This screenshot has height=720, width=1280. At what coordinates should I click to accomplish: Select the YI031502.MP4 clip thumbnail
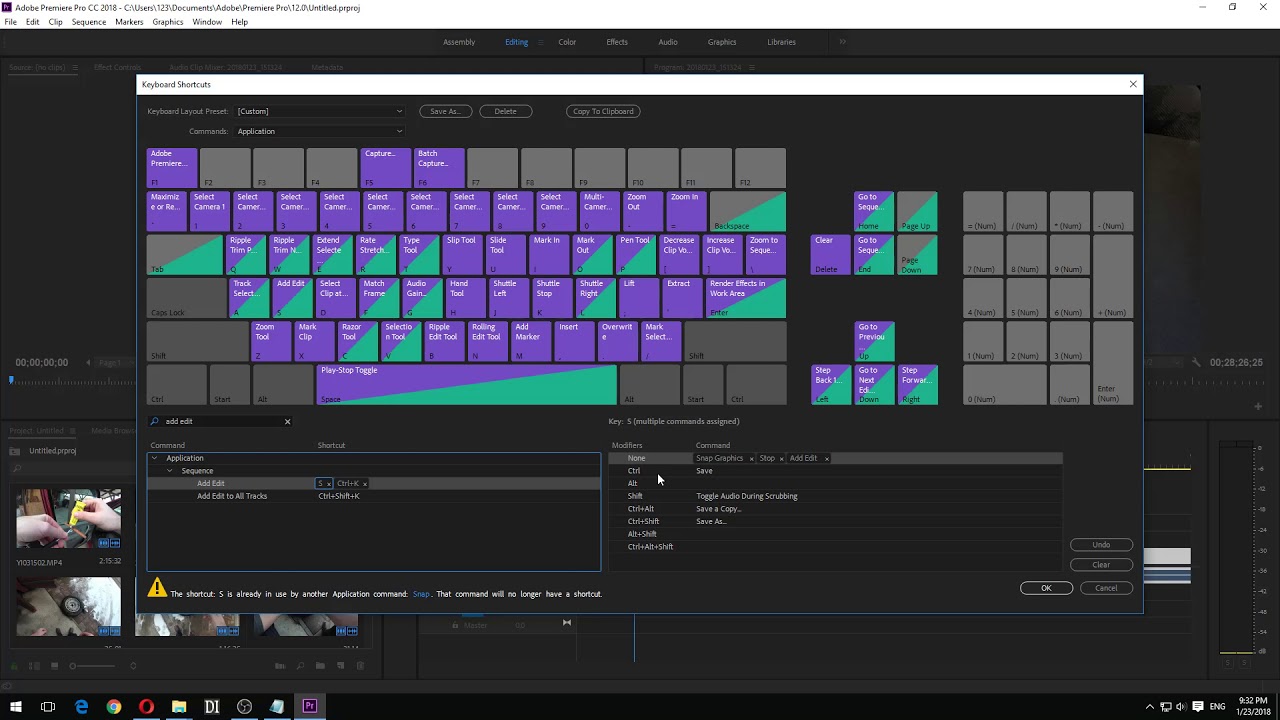click(x=68, y=518)
